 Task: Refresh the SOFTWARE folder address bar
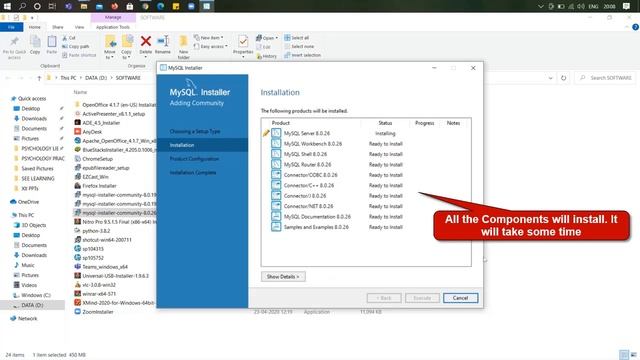coord(563,78)
